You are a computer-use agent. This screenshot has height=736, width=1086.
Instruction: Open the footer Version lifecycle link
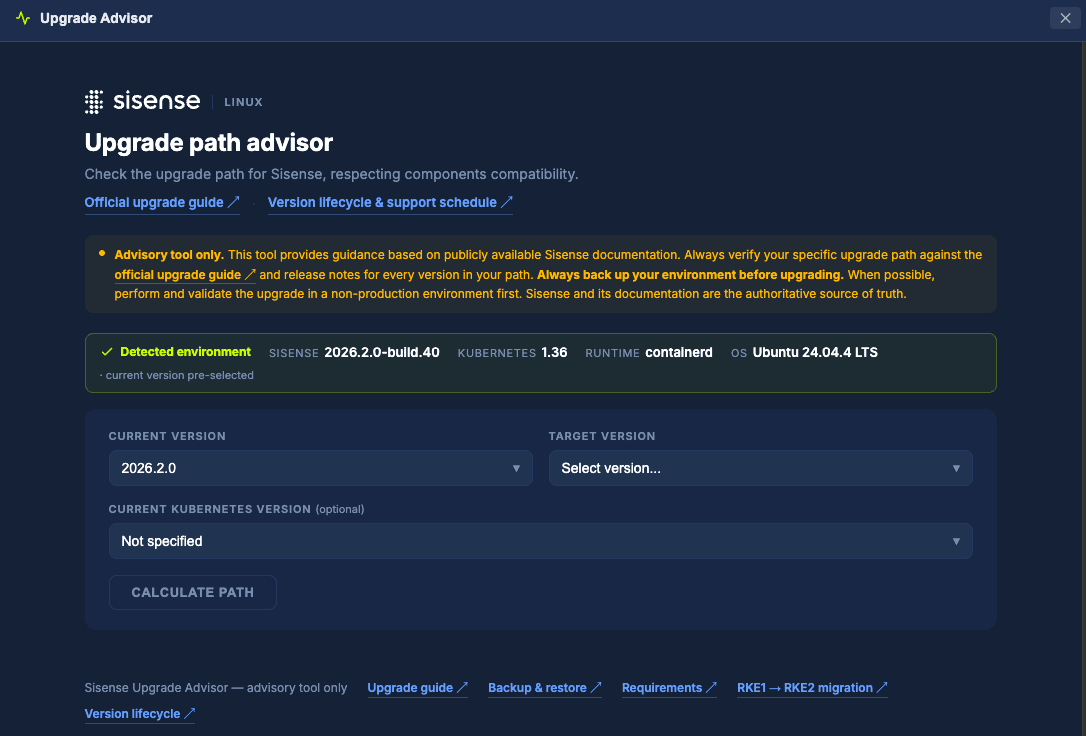coord(139,714)
